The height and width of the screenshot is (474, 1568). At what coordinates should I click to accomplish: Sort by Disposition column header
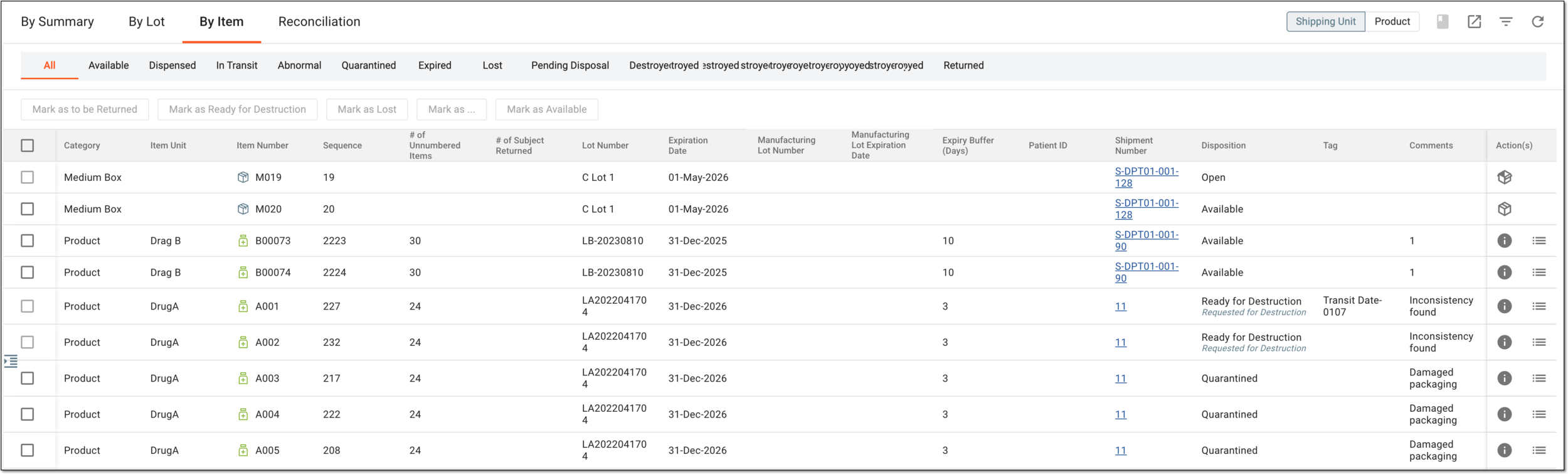(x=1224, y=146)
